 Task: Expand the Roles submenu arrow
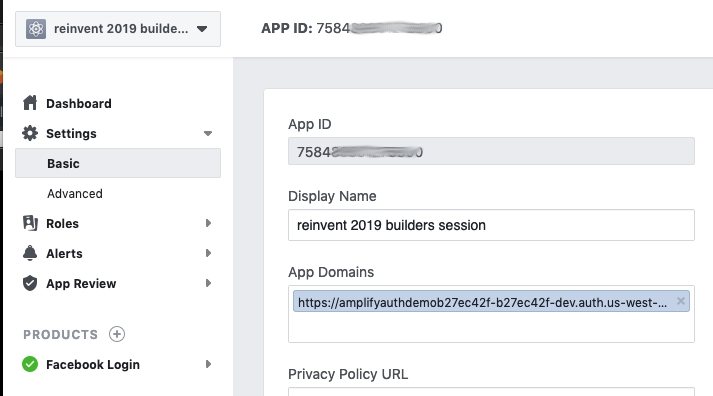click(208, 223)
